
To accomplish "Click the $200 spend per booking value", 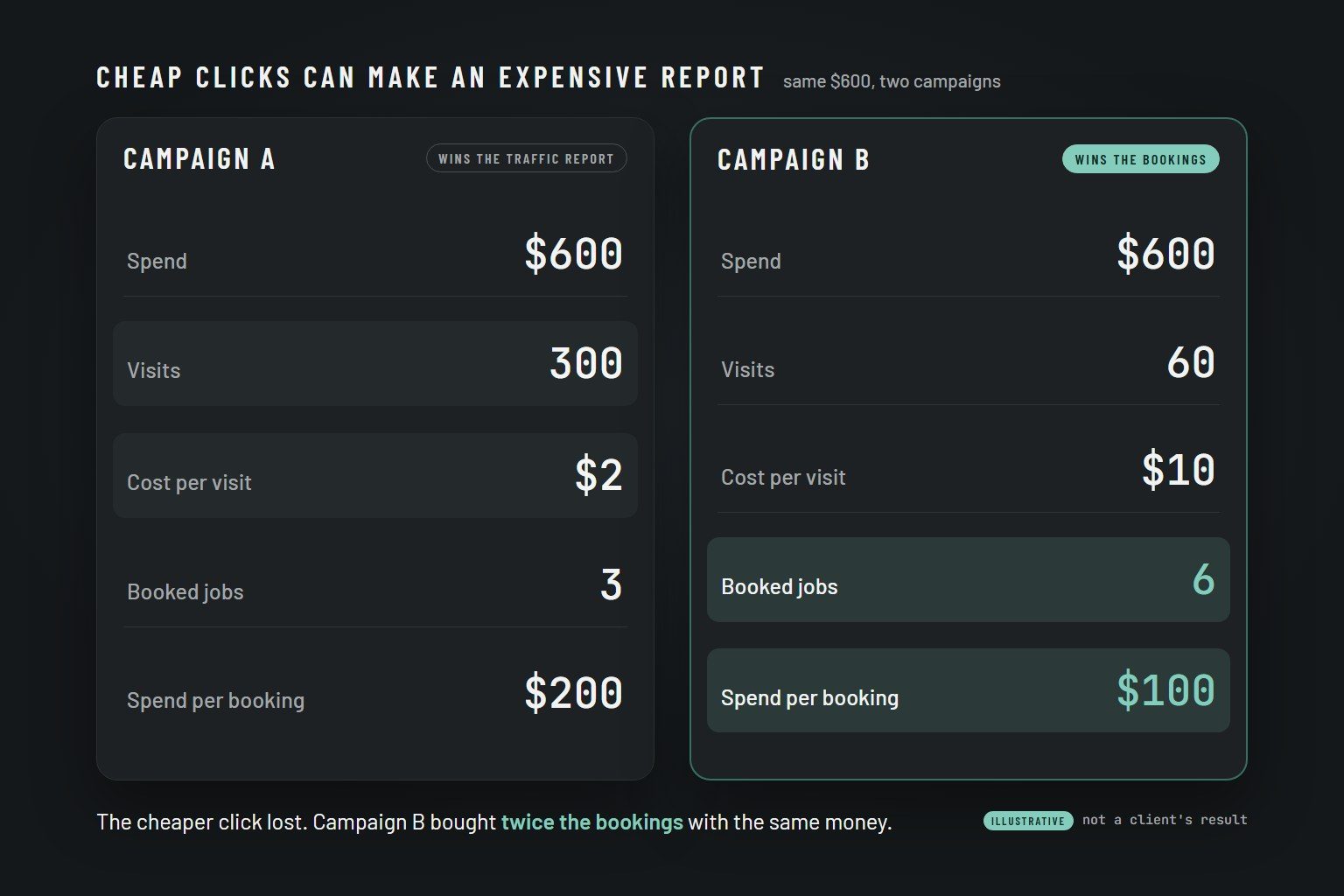I will 573,693.
